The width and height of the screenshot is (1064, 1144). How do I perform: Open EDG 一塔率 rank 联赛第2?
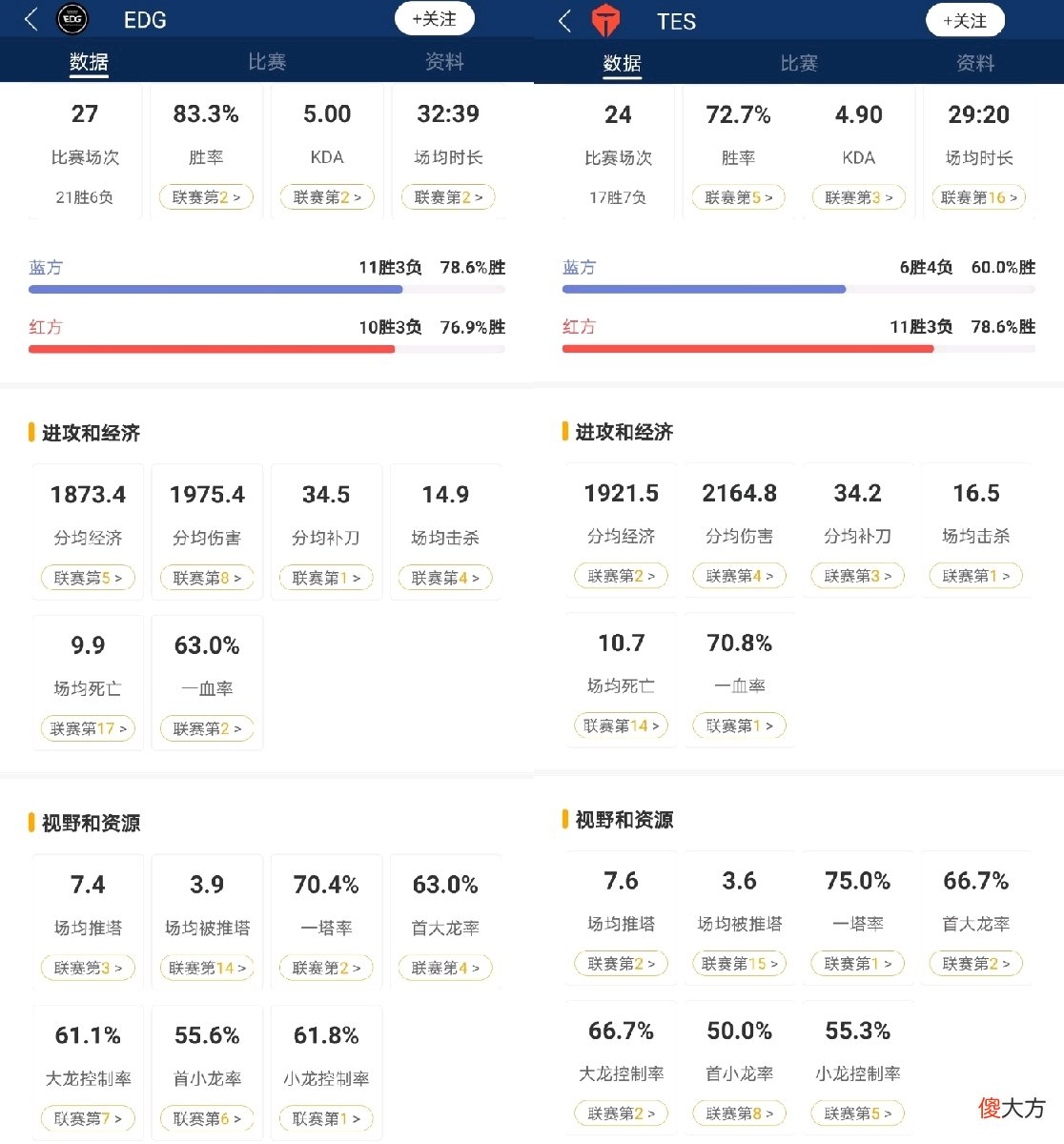(x=326, y=968)
